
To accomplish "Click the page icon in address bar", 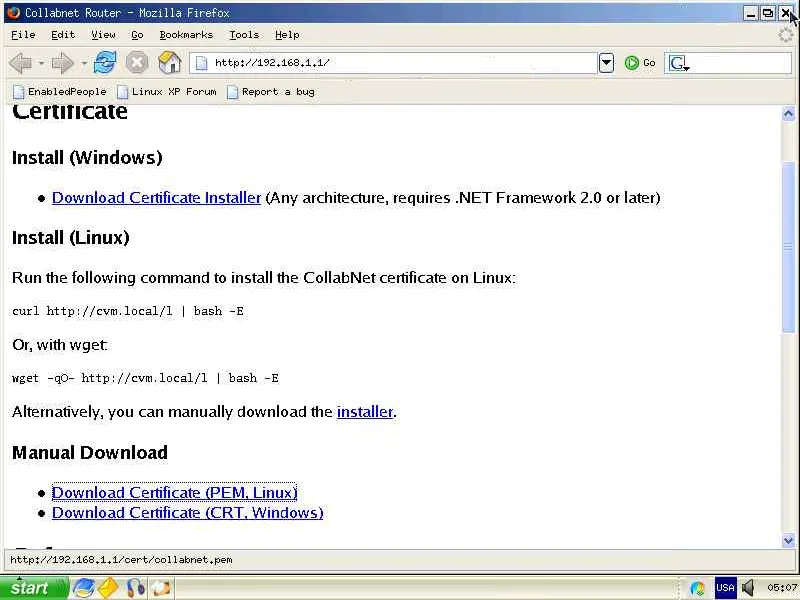I will (x=202, y=63).
